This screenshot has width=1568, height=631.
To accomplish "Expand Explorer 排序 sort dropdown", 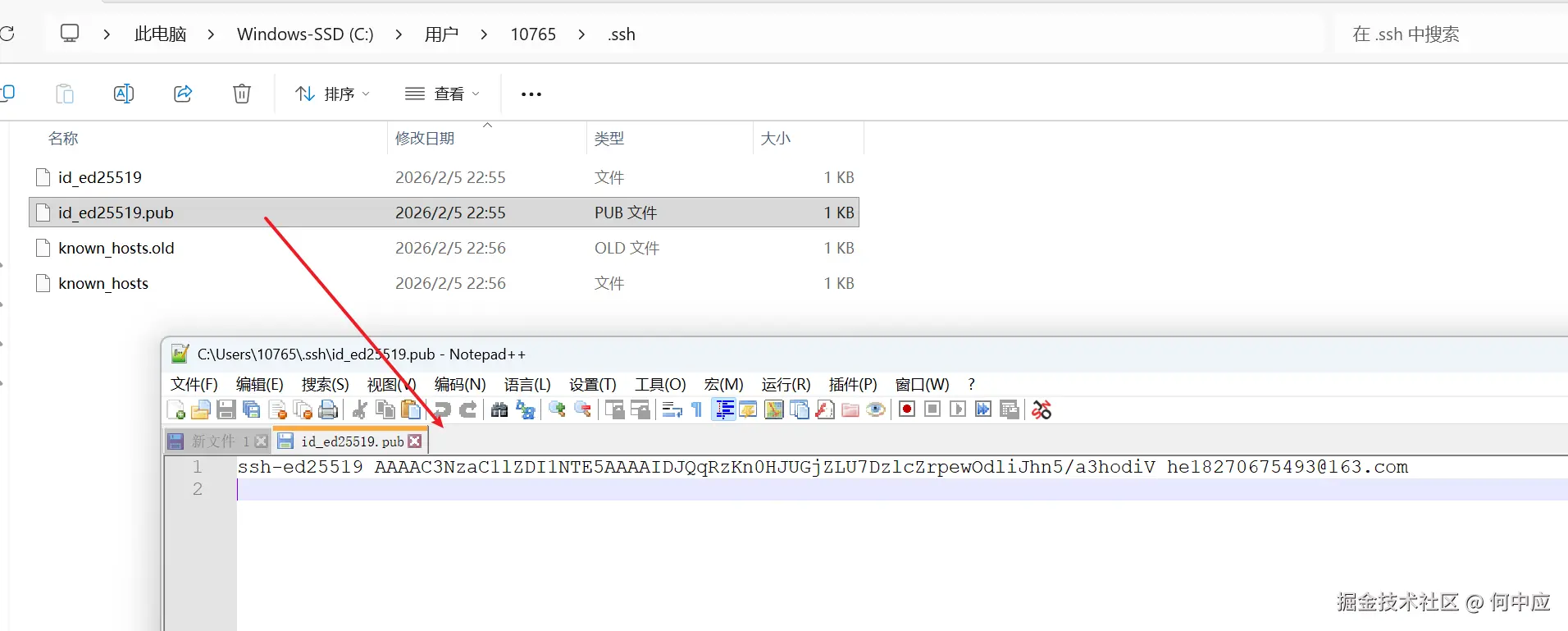I will point(333,94).
